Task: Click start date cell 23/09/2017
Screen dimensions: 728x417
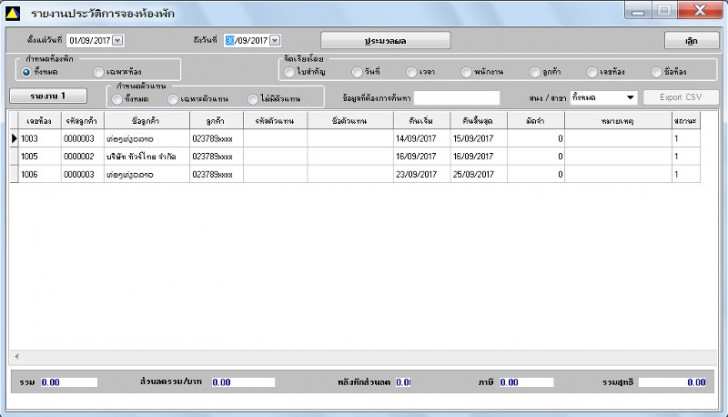Action: pyautogui.click(x=422, y=175)
